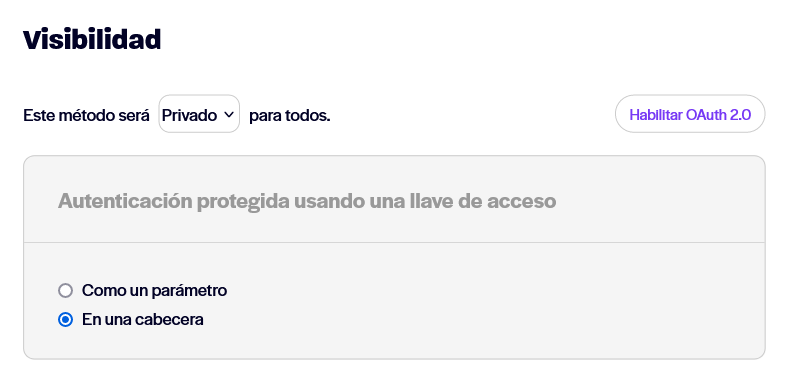Select the Como un parámetro radio button
Screen dimensions: 792x383
66,291
